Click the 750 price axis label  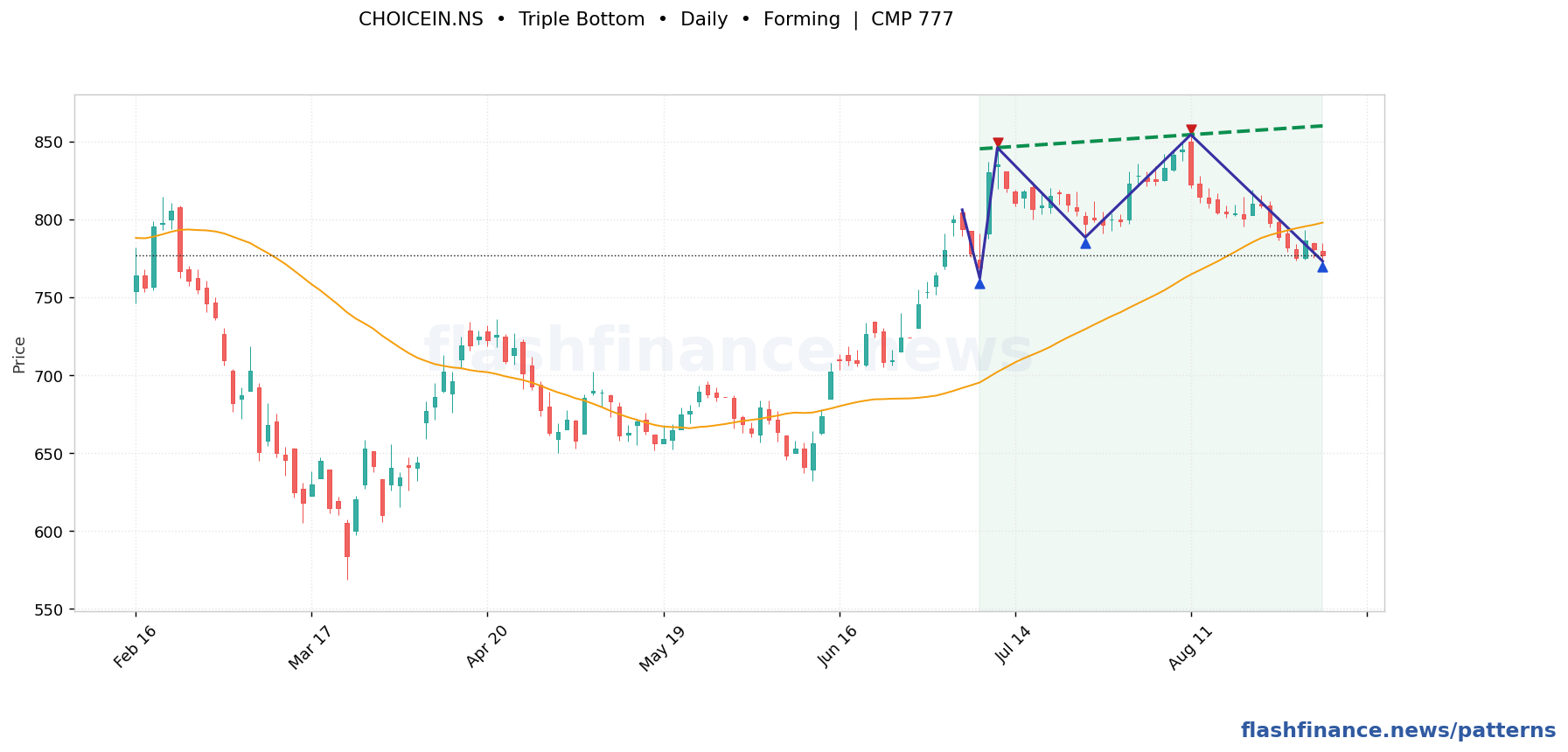(x=51, y=298)
